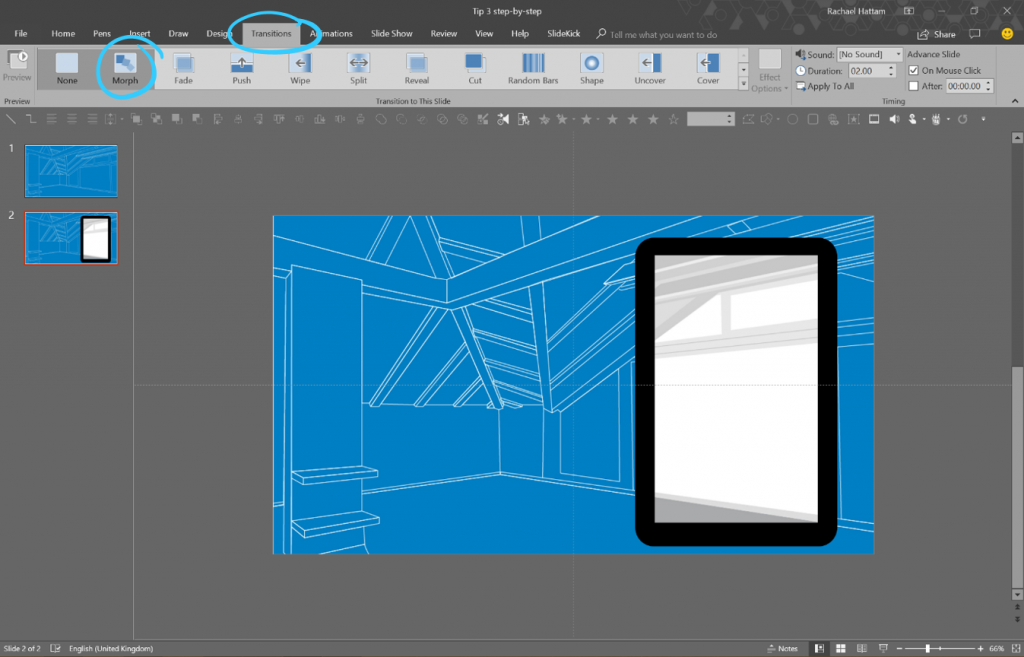1024x657 pixels.
Task: Choose the Random Bars transition
Action: click(532, 68)
